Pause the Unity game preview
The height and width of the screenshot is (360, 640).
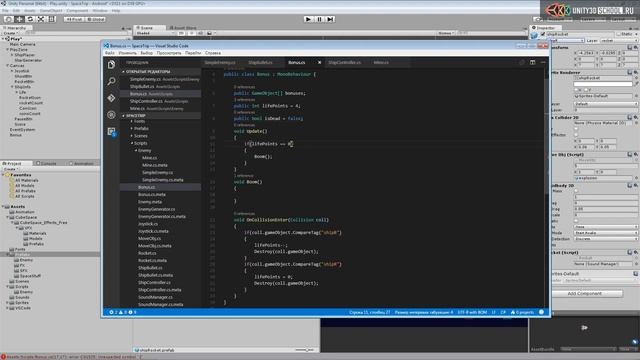tap(319, 19)
